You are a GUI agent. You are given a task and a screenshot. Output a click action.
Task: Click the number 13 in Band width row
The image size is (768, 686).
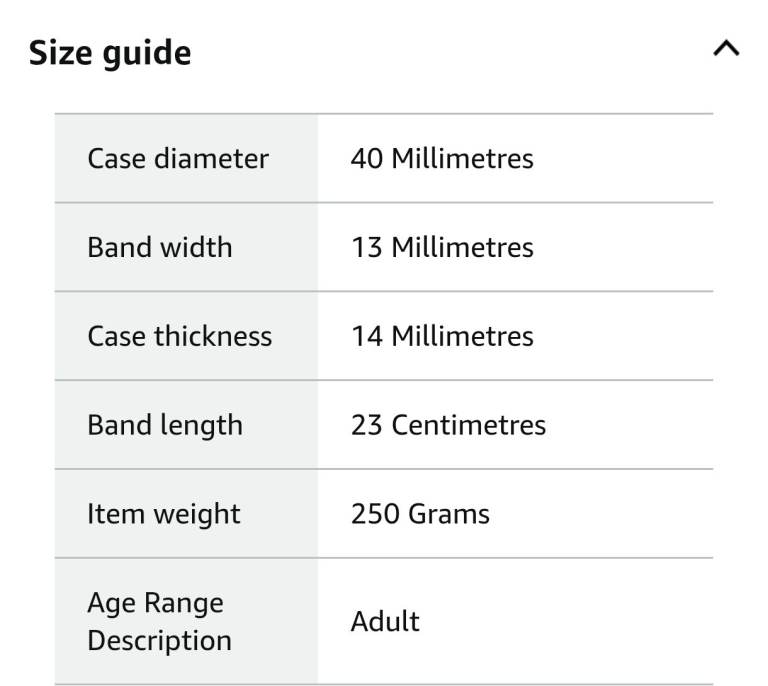click(366, 247)
